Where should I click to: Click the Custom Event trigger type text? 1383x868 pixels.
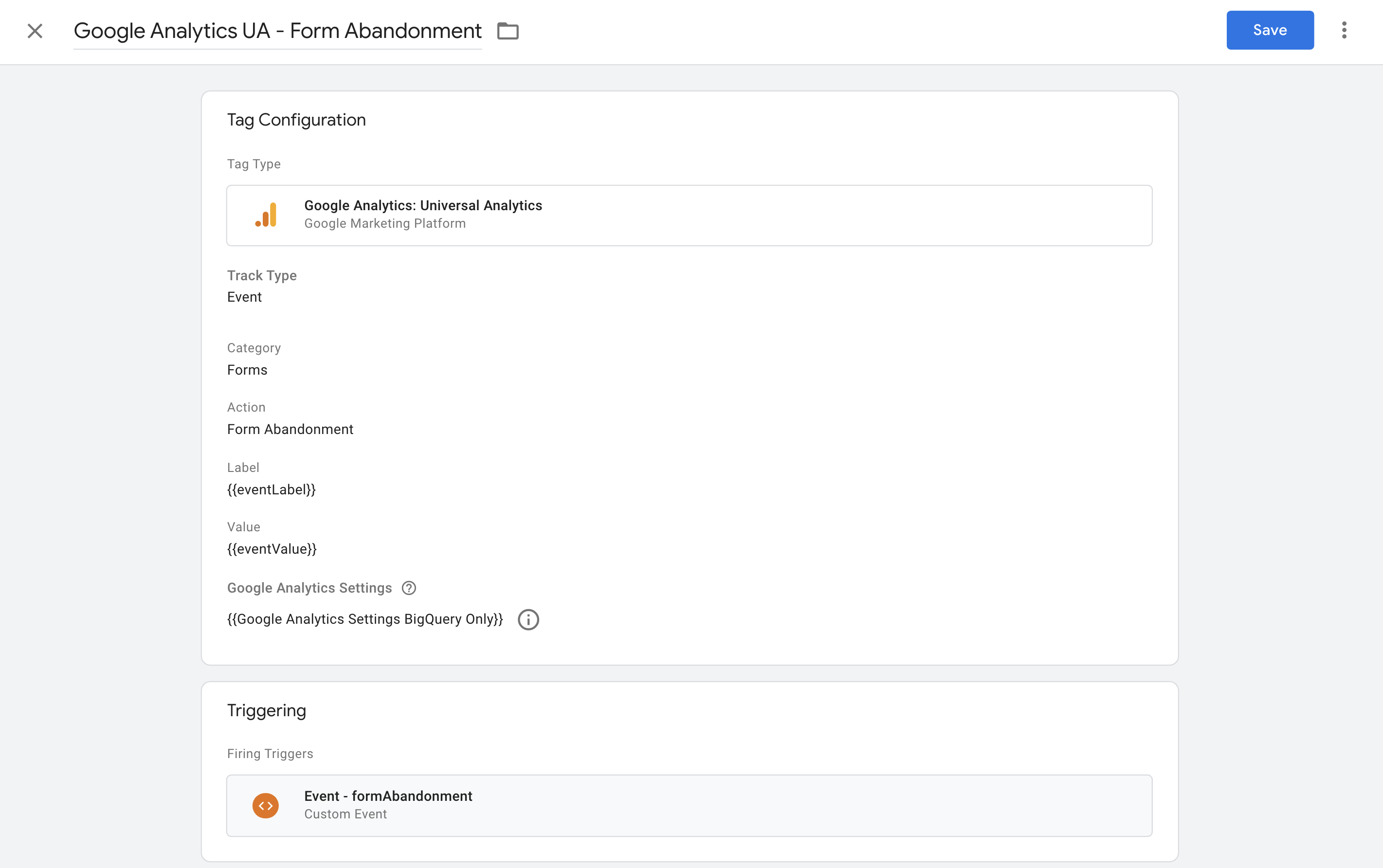tap(346, 814)
